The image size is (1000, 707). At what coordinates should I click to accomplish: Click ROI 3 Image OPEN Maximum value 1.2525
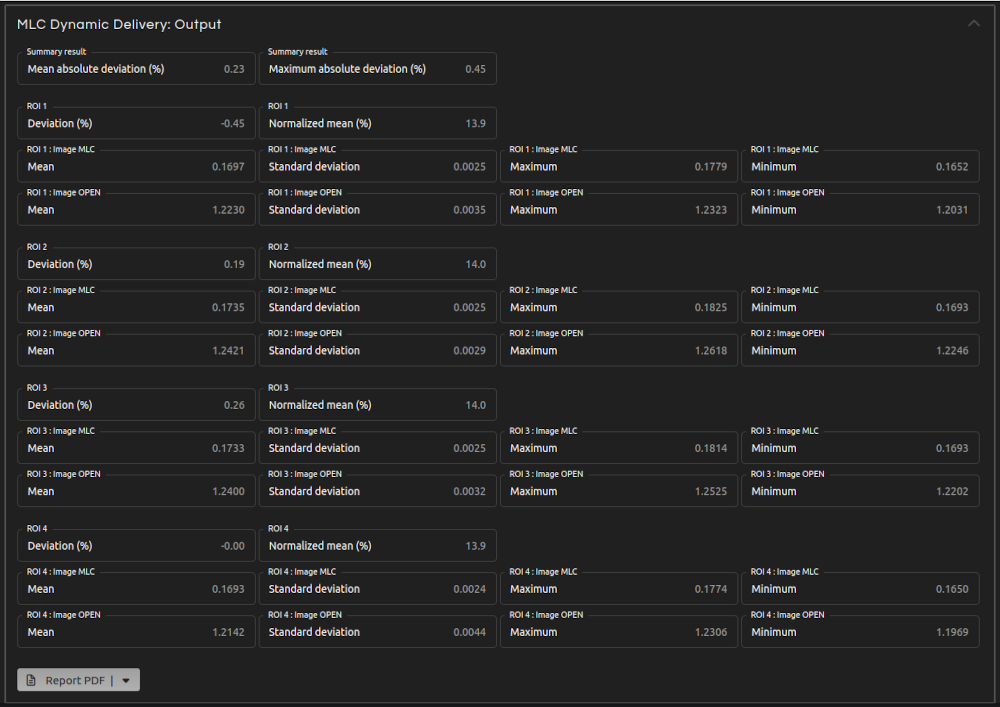pos(710,492)
